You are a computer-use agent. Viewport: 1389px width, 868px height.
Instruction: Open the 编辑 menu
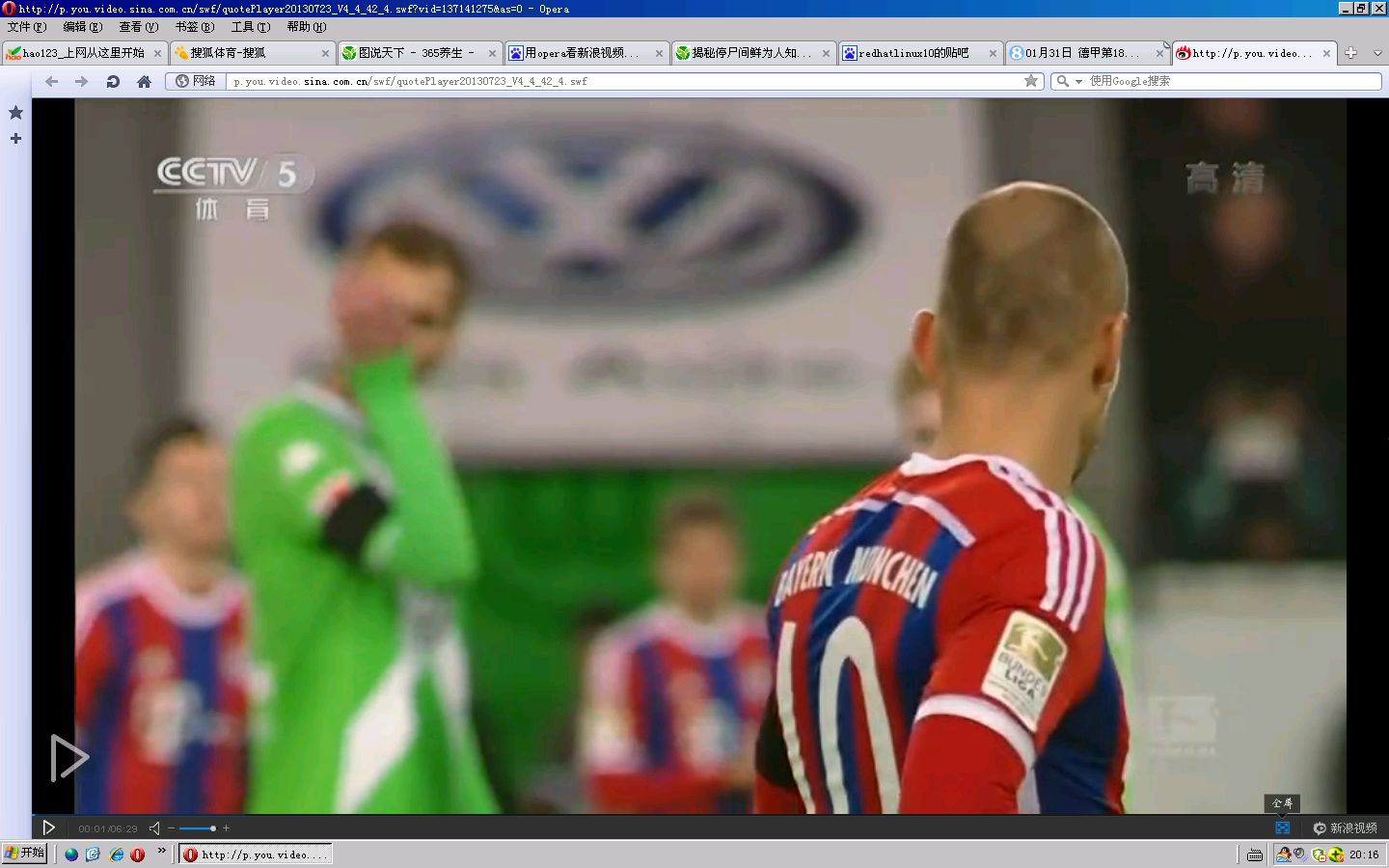click(x=82, y=27)
